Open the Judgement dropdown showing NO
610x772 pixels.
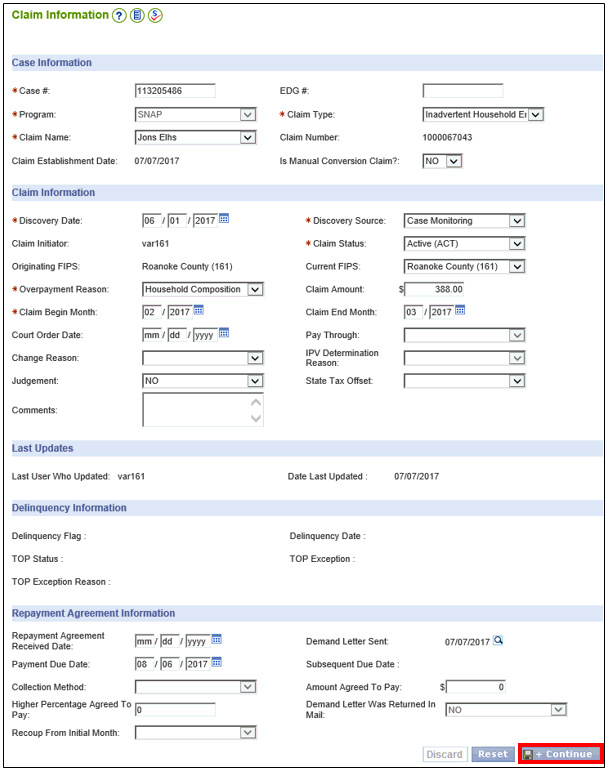click(x=203, y=381)
